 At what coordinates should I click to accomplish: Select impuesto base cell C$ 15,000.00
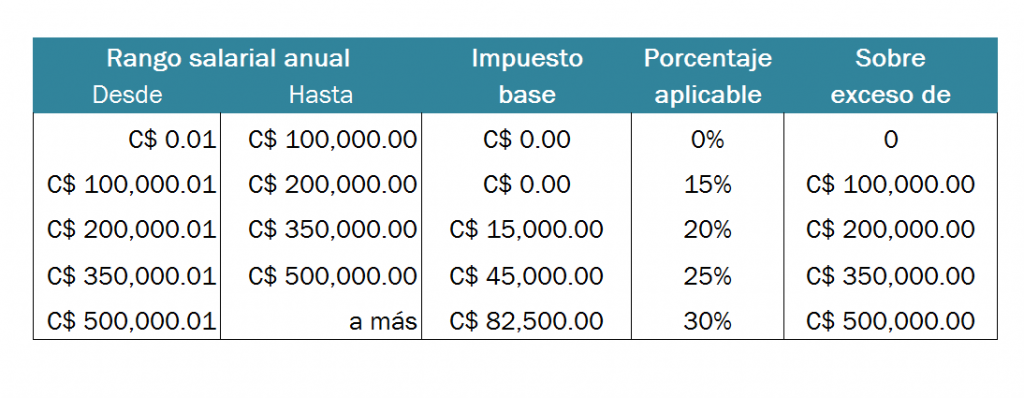coord(526,229)
